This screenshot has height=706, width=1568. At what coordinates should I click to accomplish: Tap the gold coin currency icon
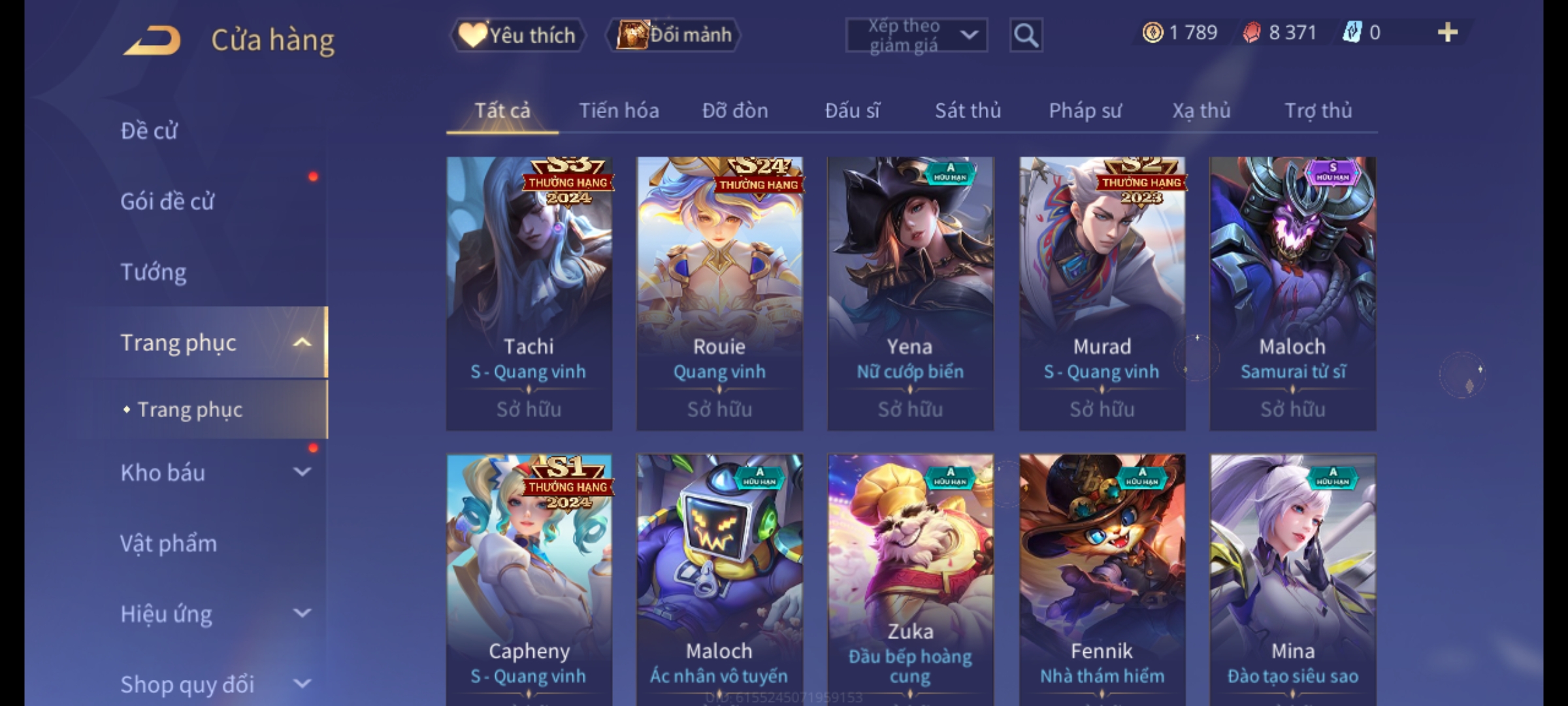pos(1152,33)
